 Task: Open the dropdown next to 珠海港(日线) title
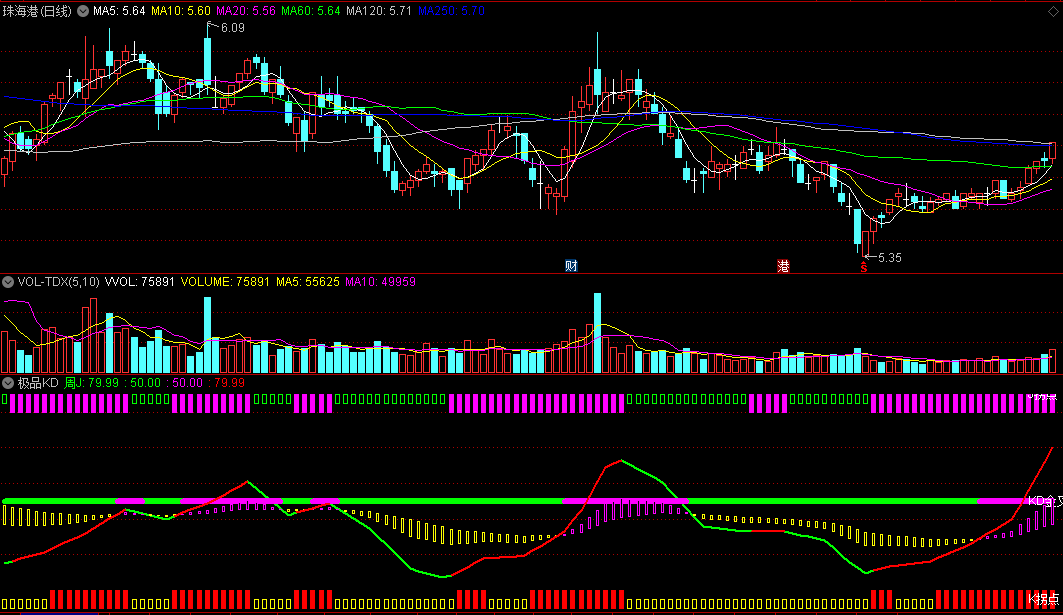click(83, 11)
